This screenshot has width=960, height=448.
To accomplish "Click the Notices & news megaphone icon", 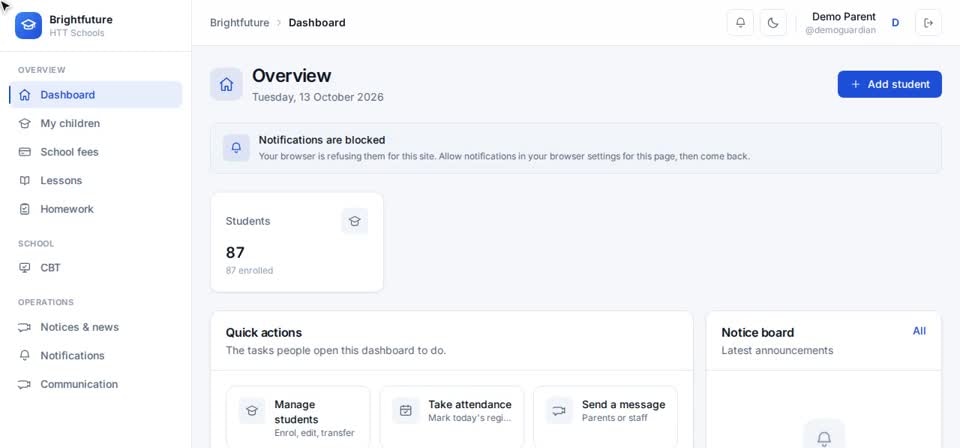I will (x=24, y=327).
